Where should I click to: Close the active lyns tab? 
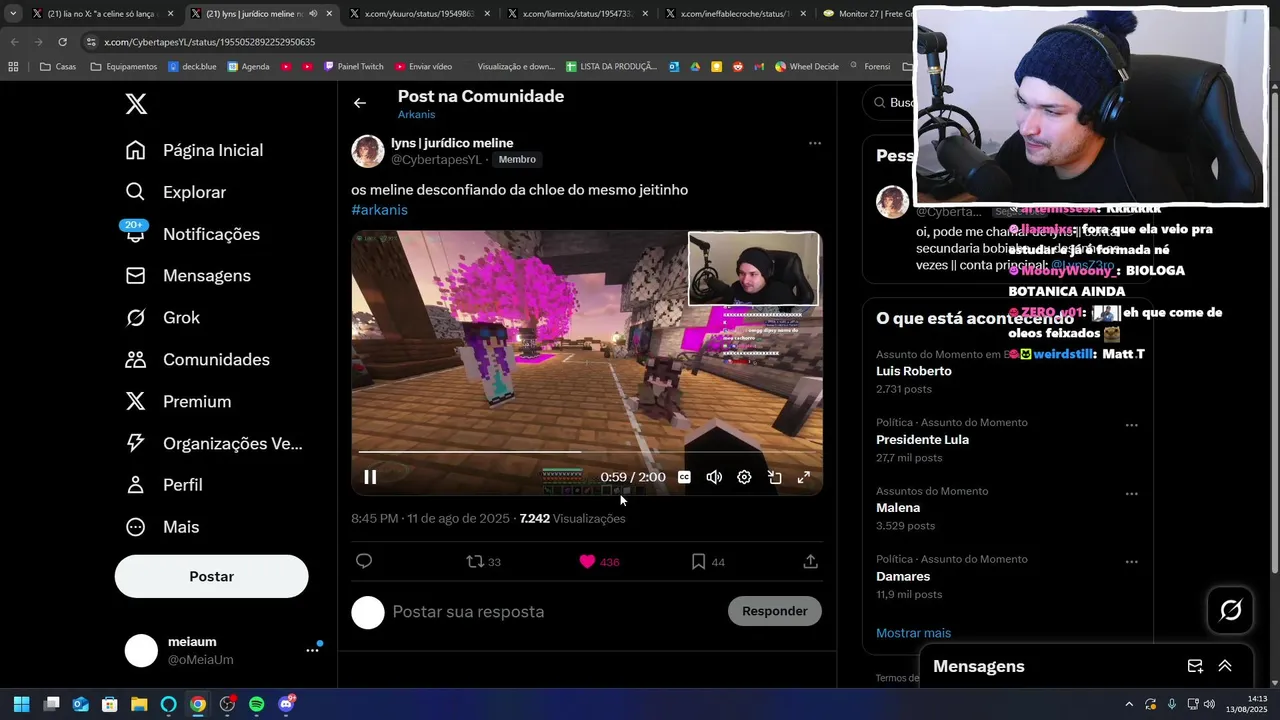point(329,14)
